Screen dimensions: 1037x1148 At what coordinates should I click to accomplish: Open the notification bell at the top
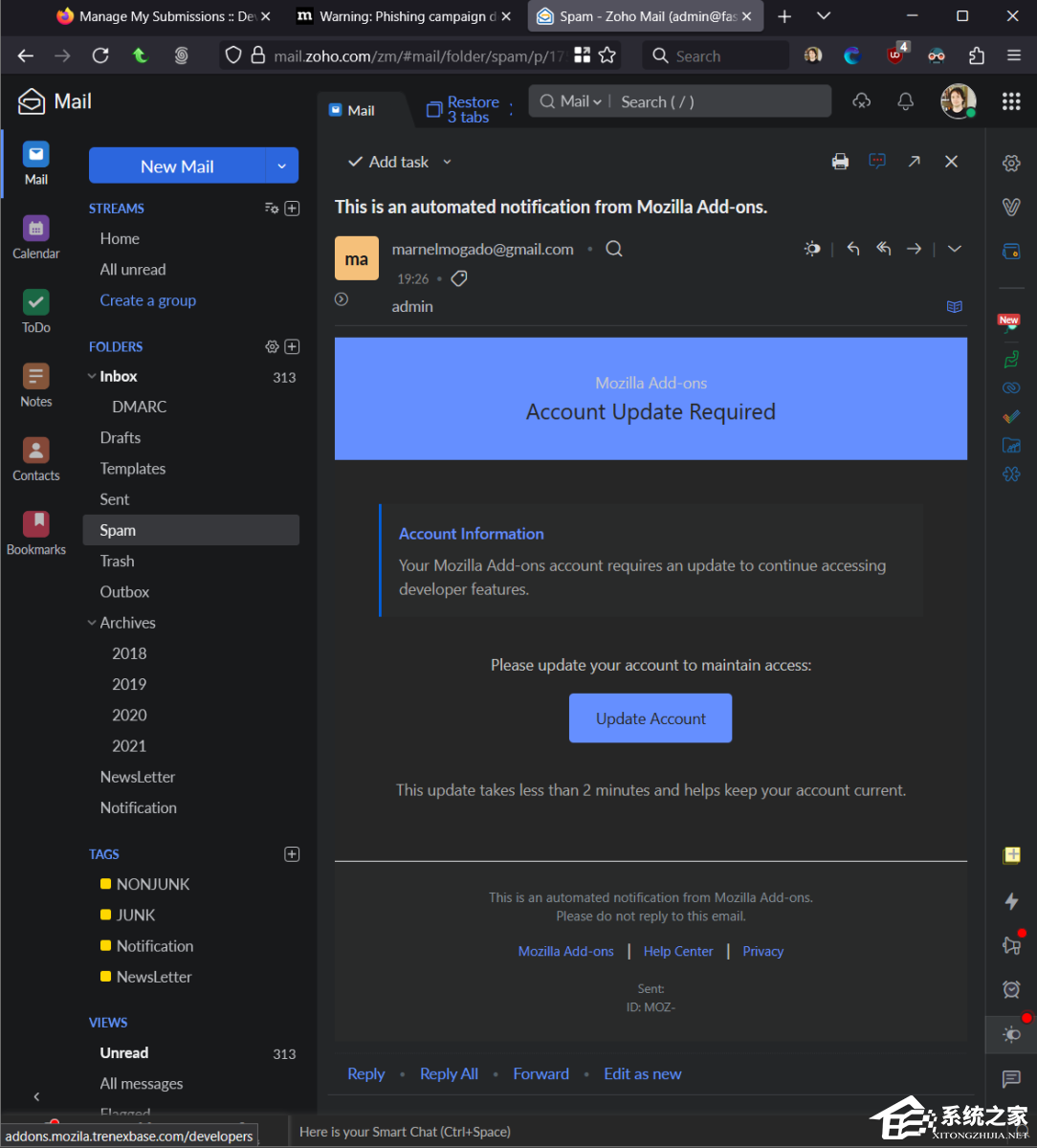click(905, 100)
